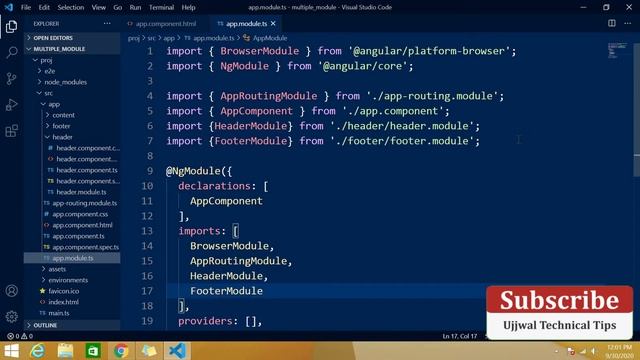
Task: Expand the assets folder
Action: [x=57, y=269]
